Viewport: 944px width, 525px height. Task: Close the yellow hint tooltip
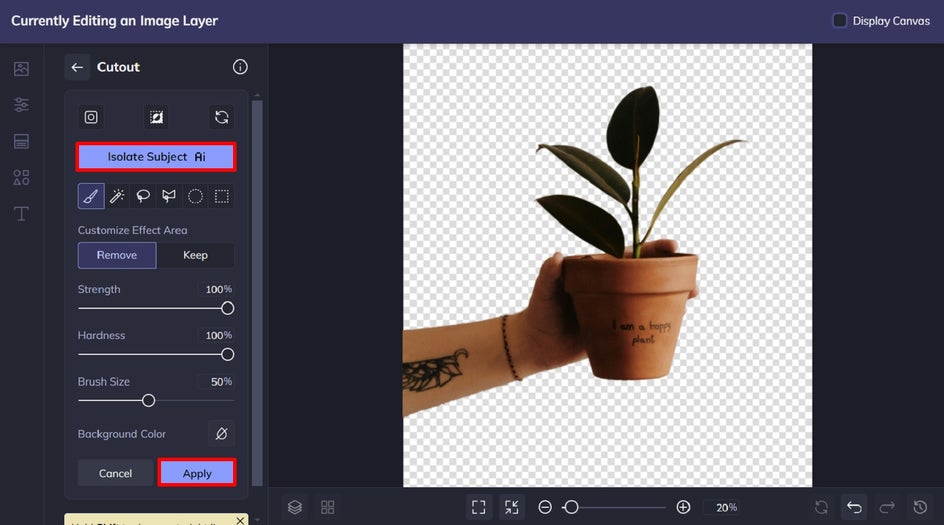pos(240,520)
